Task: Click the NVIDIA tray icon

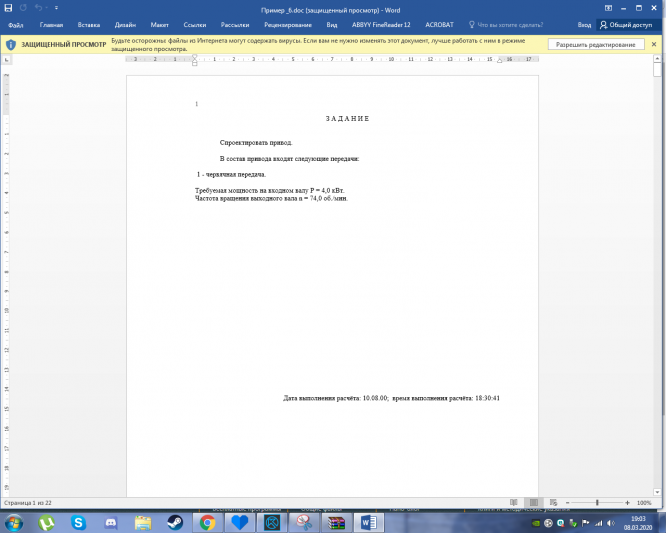Action: [x=536, y=523]
